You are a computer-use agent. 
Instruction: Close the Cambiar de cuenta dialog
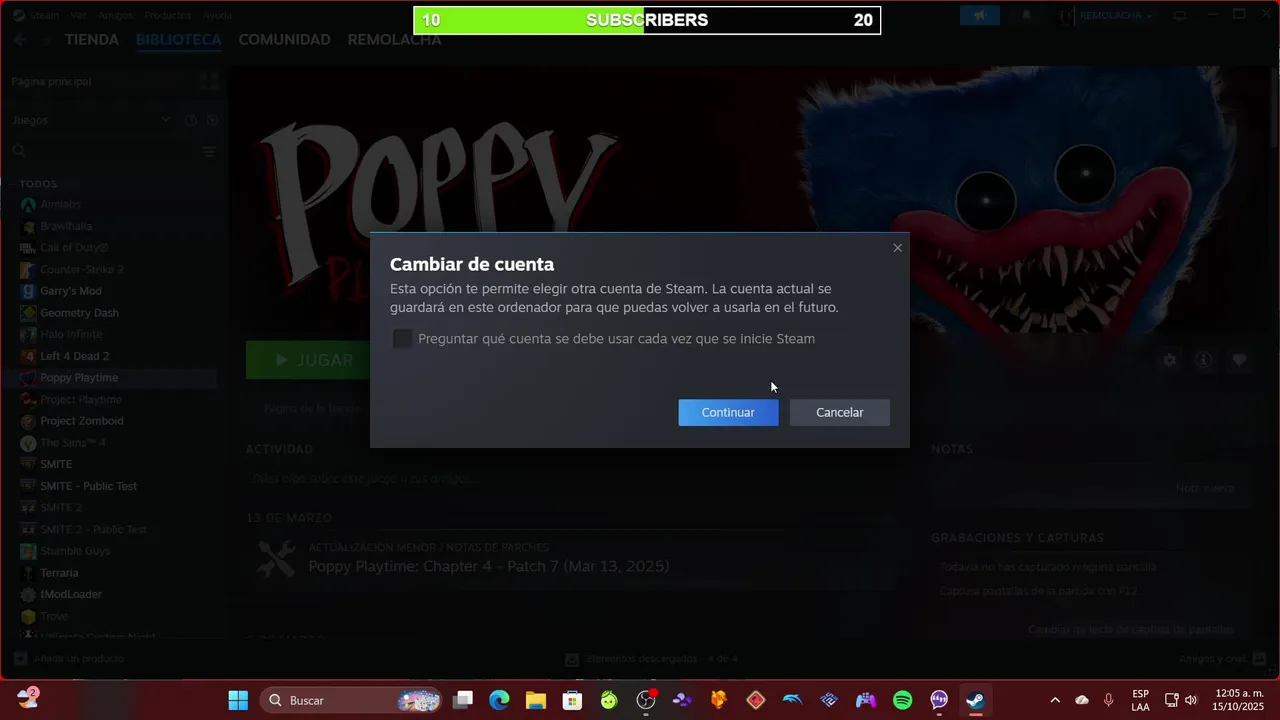[897, 248]
